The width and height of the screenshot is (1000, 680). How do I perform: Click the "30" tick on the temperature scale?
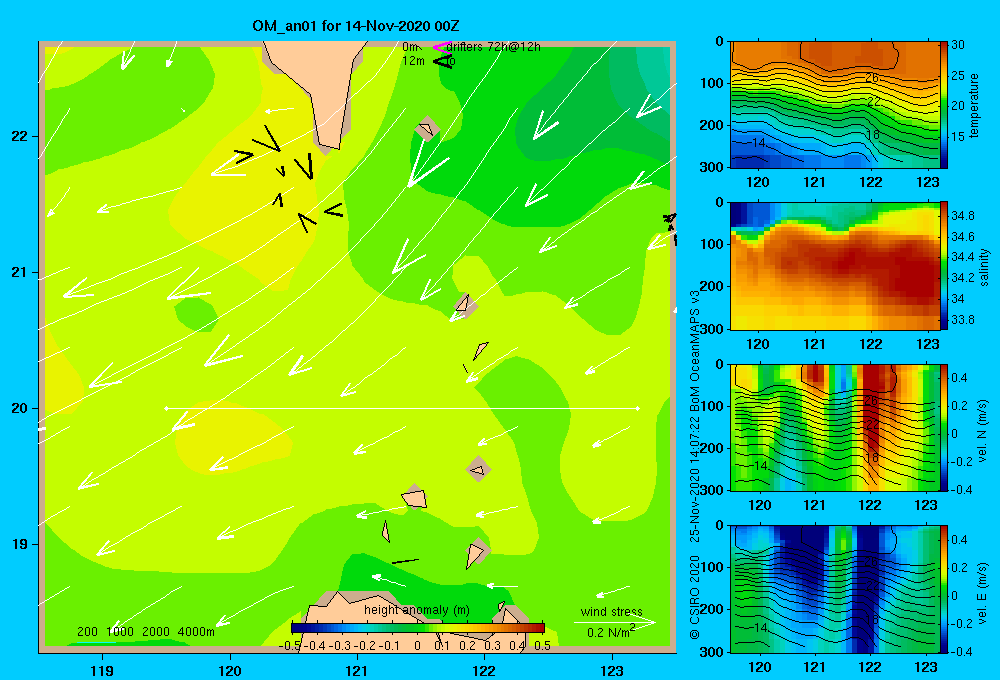point(958,45)
